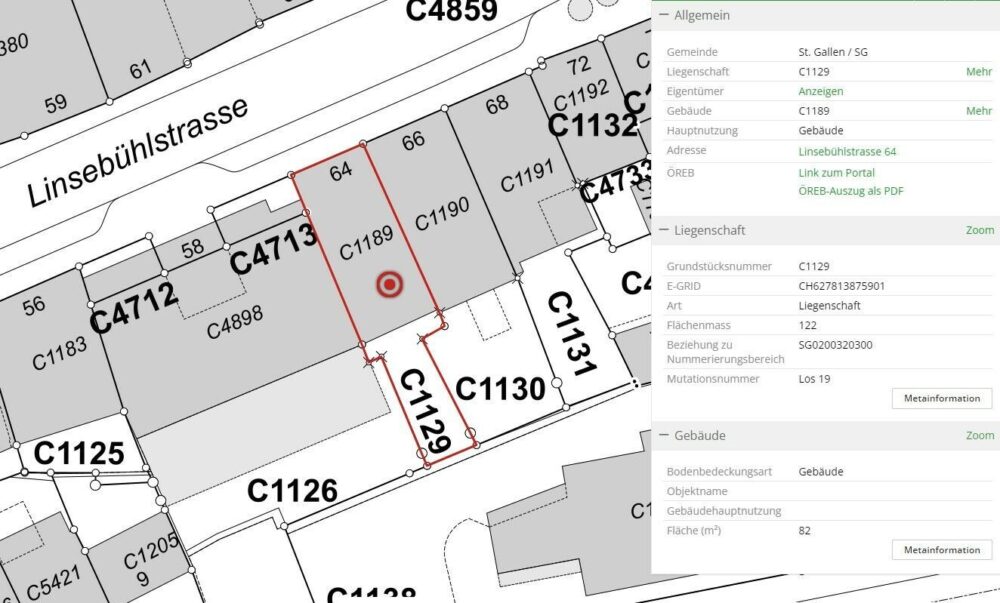This screenshot has height=603, width=1000.
Task: Select parcel C1130 on the map
Action: (x=500, y=388)
